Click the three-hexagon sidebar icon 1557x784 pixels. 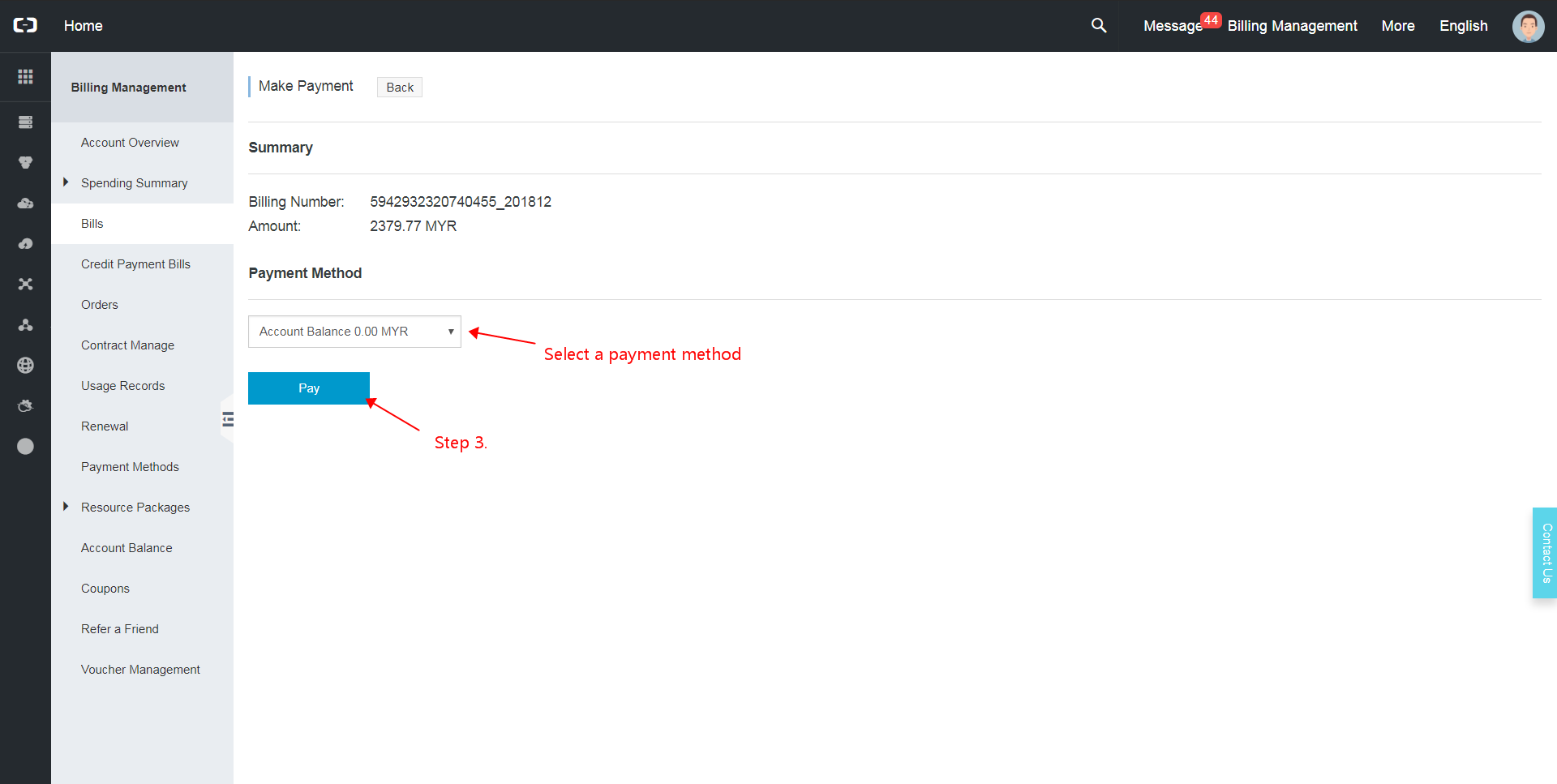25,163
